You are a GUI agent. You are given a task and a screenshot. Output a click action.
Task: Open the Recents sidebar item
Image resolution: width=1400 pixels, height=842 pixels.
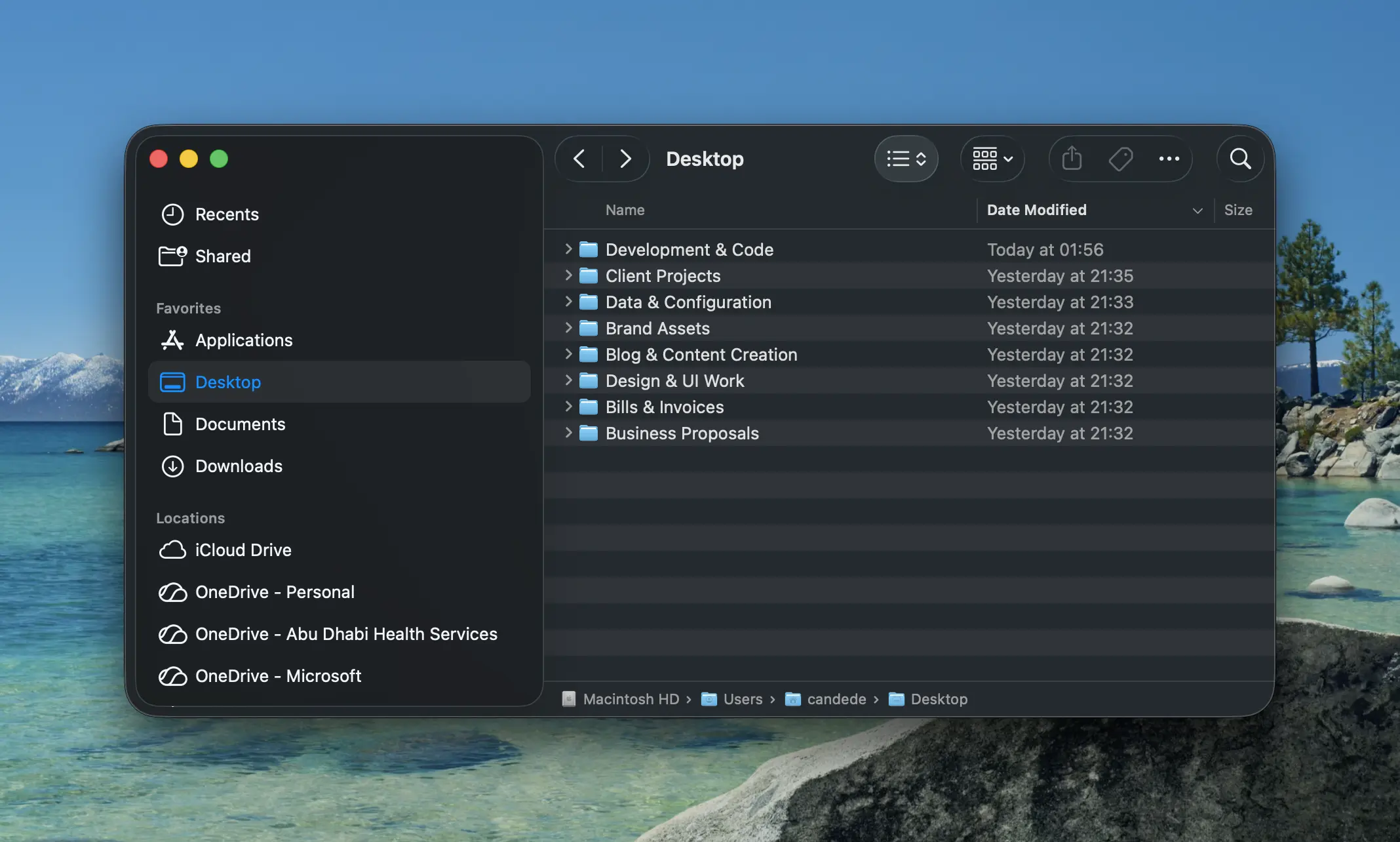226,214
